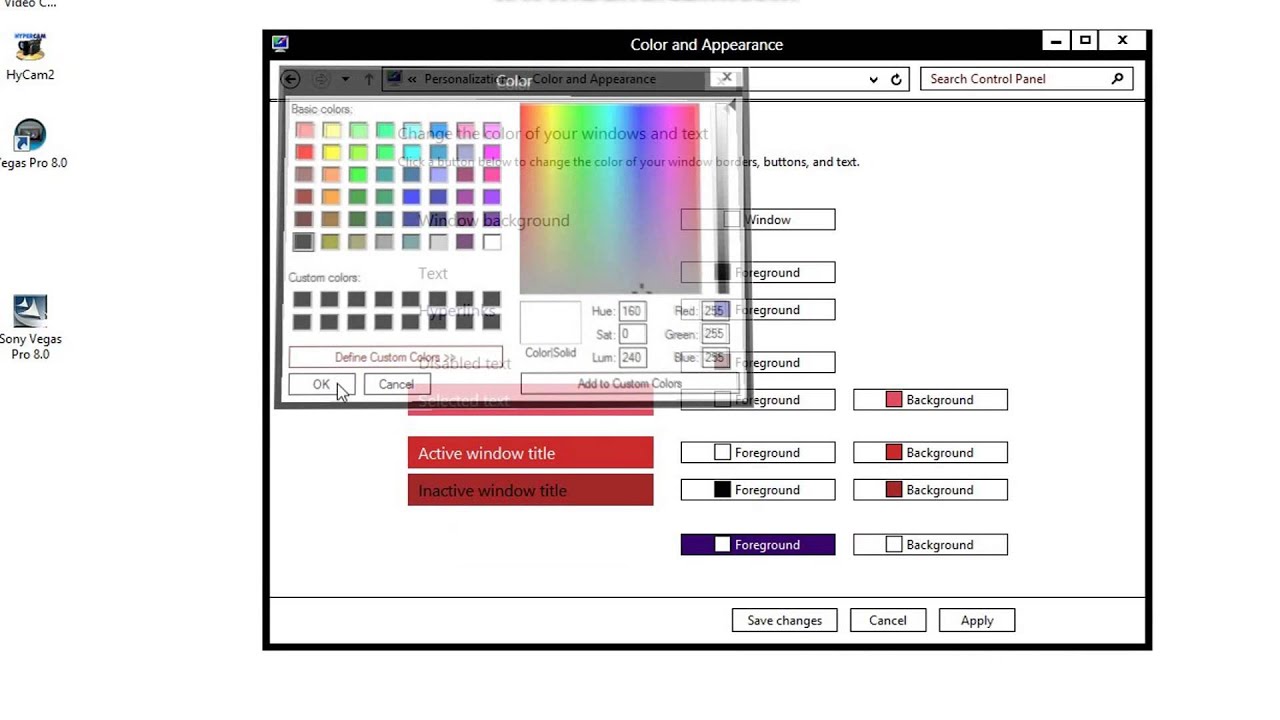Pick the bright yellow basic color swatch
Viewport: 1280px width, 720px height.
331,152
